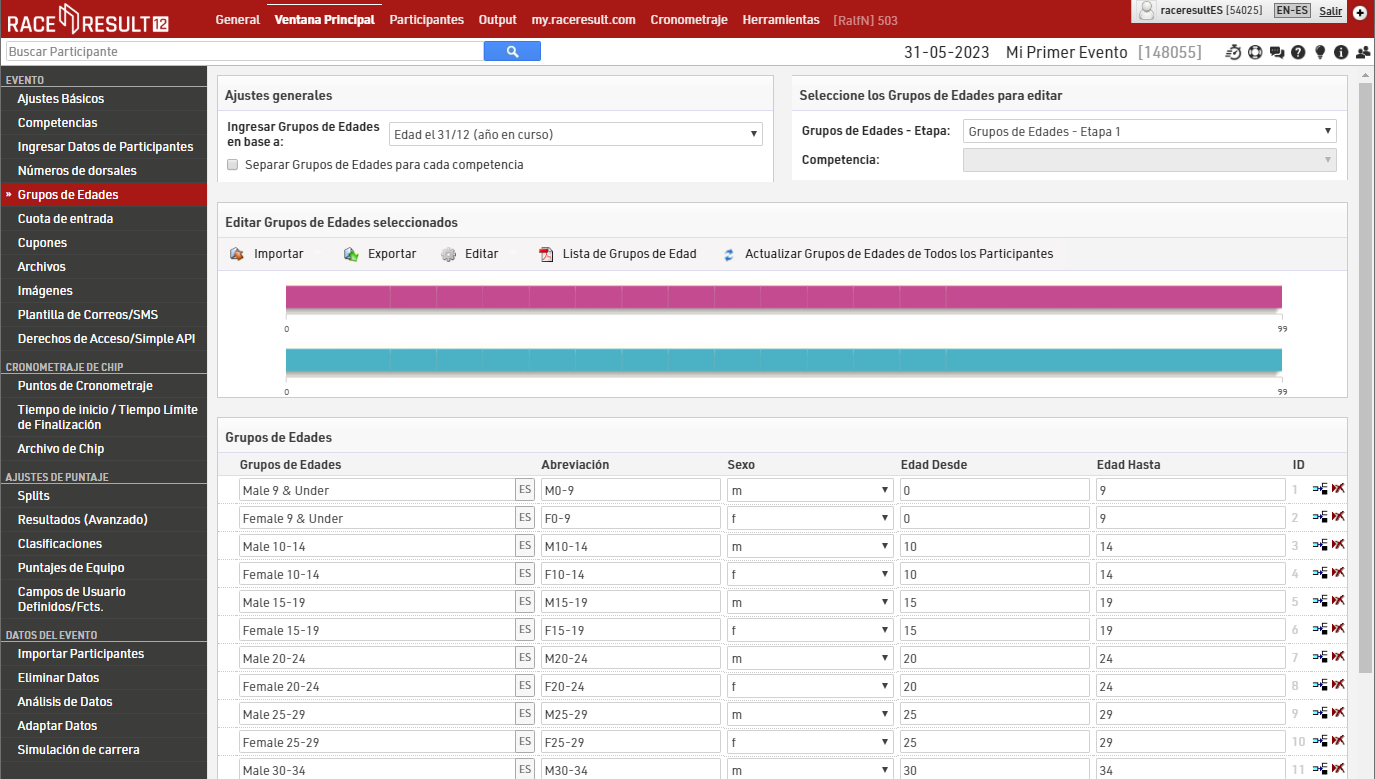Click the light bulb ideas icon

coord(1320,52)
